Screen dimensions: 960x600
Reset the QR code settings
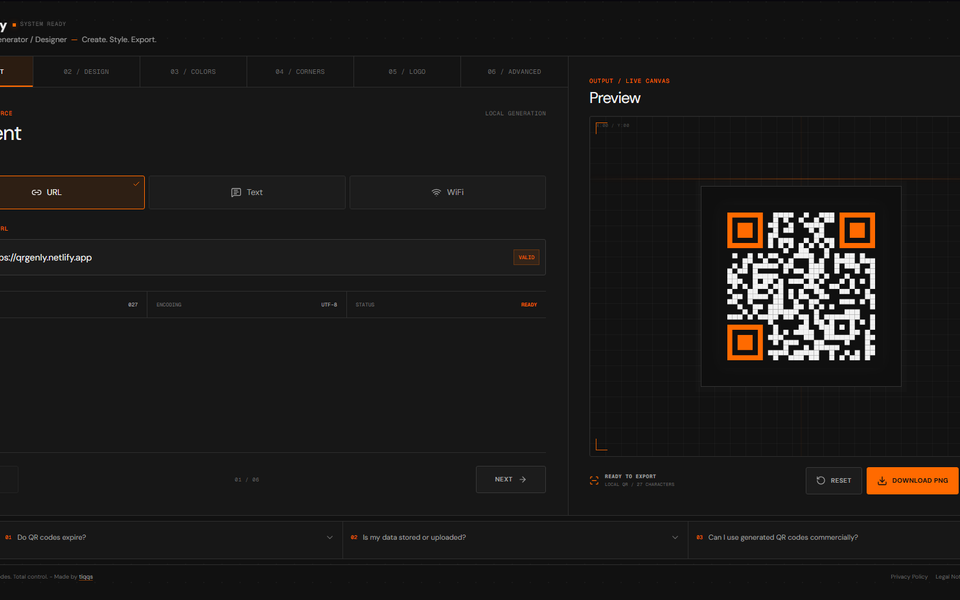point(834,481)
